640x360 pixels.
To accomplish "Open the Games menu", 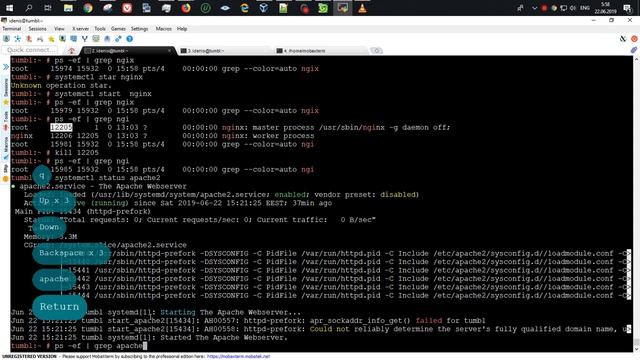I will click(x=118, y=29).
